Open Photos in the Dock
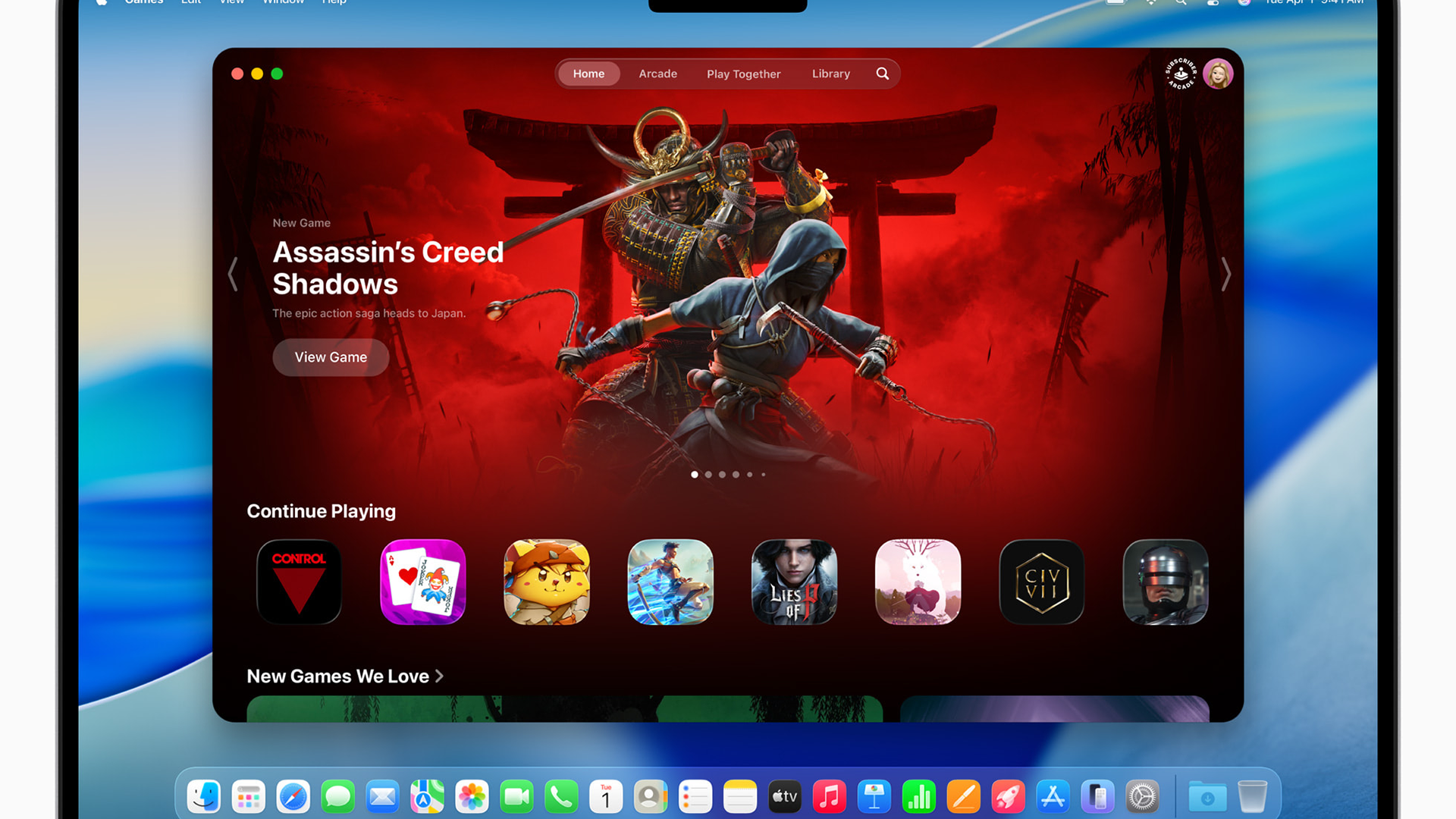This screenshot has height=819, width=1456. [472, 797]
